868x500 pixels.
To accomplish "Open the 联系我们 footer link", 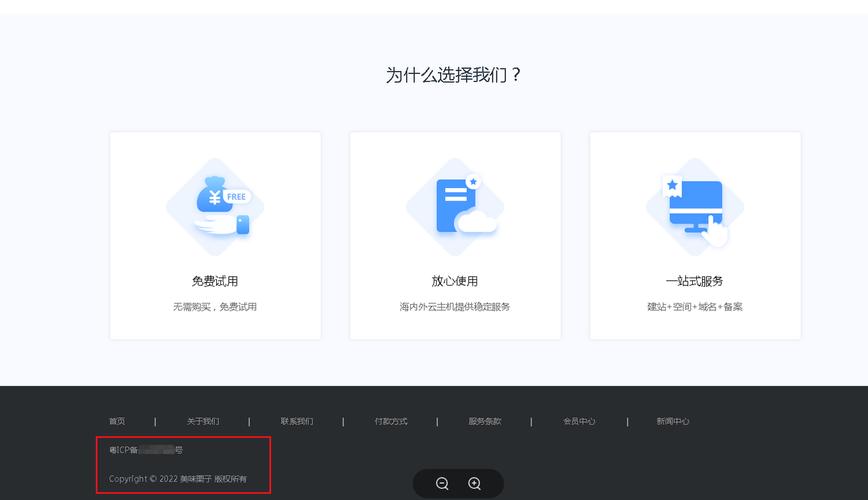I will [x=297, y=421].
